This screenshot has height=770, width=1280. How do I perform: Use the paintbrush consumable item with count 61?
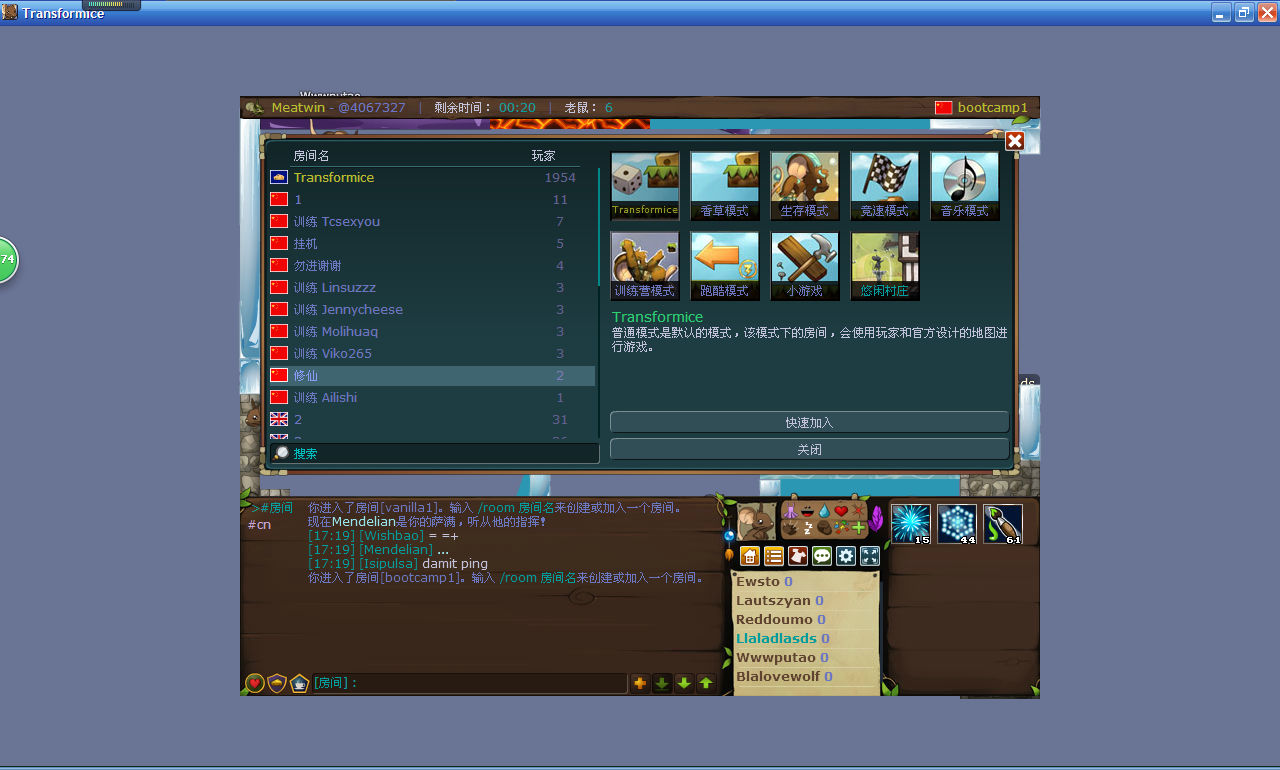click(1003, 524)
